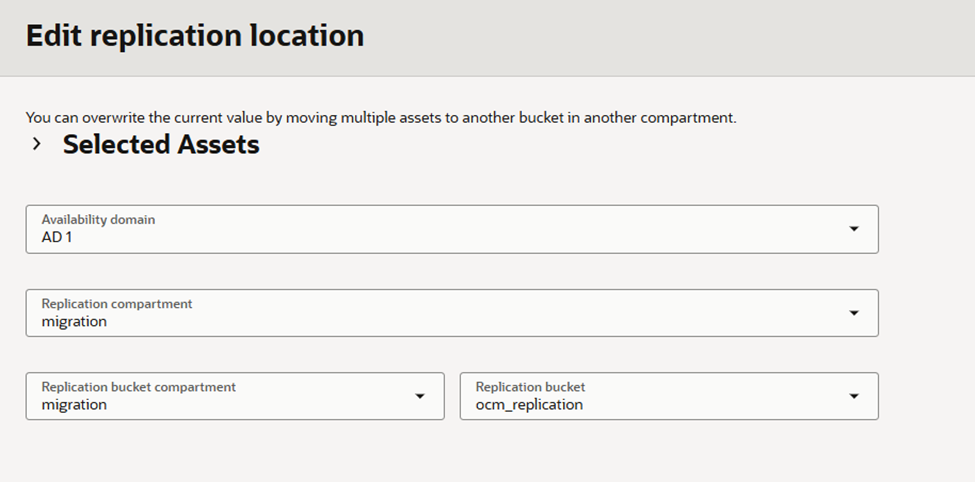This screenshot has height=482, width=975.
Task: Click the Replication bucket caret arrow
Action: [853, 396]
